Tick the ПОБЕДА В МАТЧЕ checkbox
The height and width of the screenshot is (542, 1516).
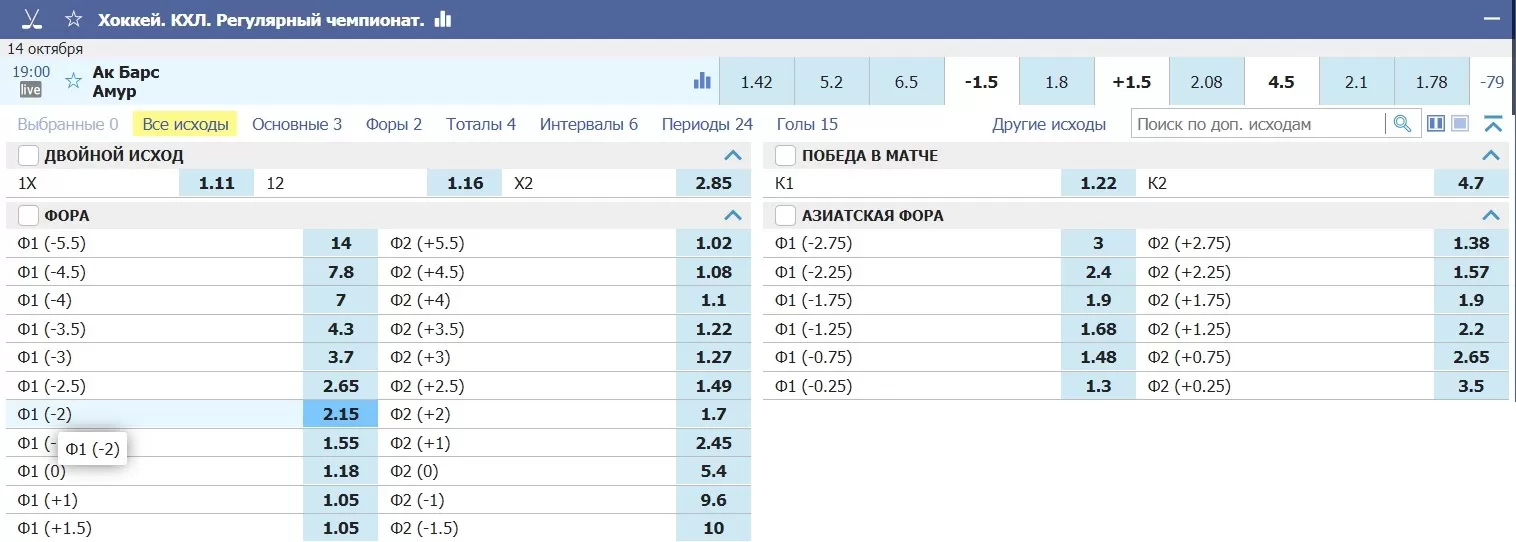pyautogui.click(x=786, y=156)
